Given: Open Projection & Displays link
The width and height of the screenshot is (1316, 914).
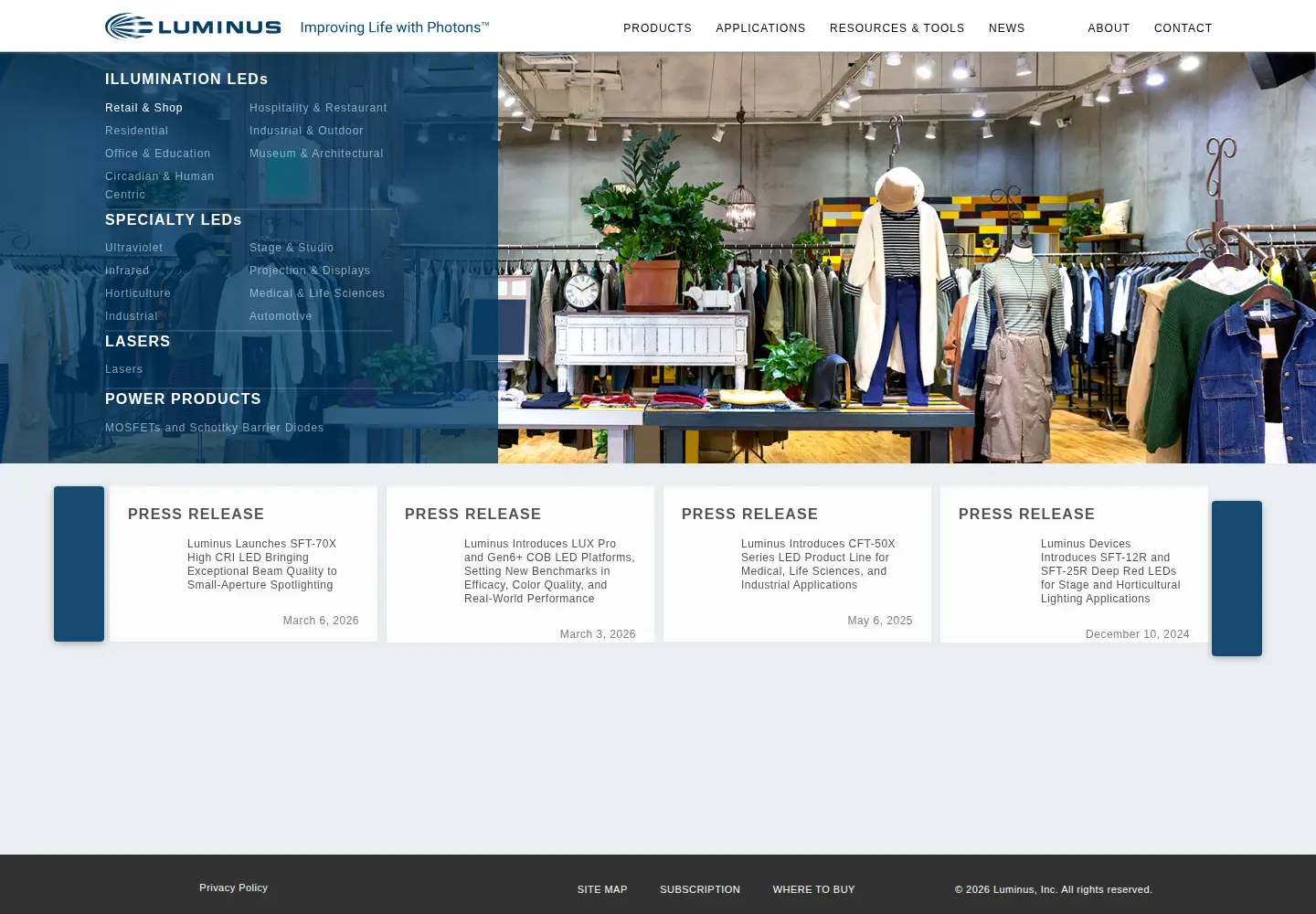Looking at the screenshot, I should click(x=310, y=271).
